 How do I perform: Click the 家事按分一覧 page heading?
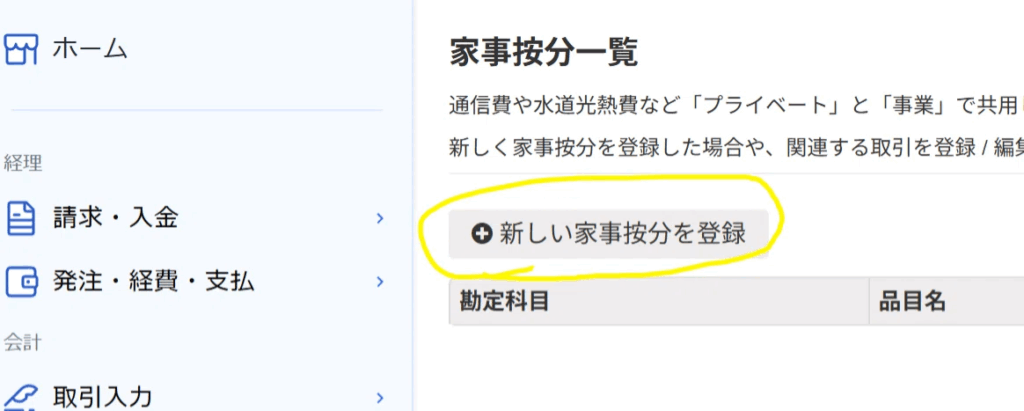[x=543, y=52]
